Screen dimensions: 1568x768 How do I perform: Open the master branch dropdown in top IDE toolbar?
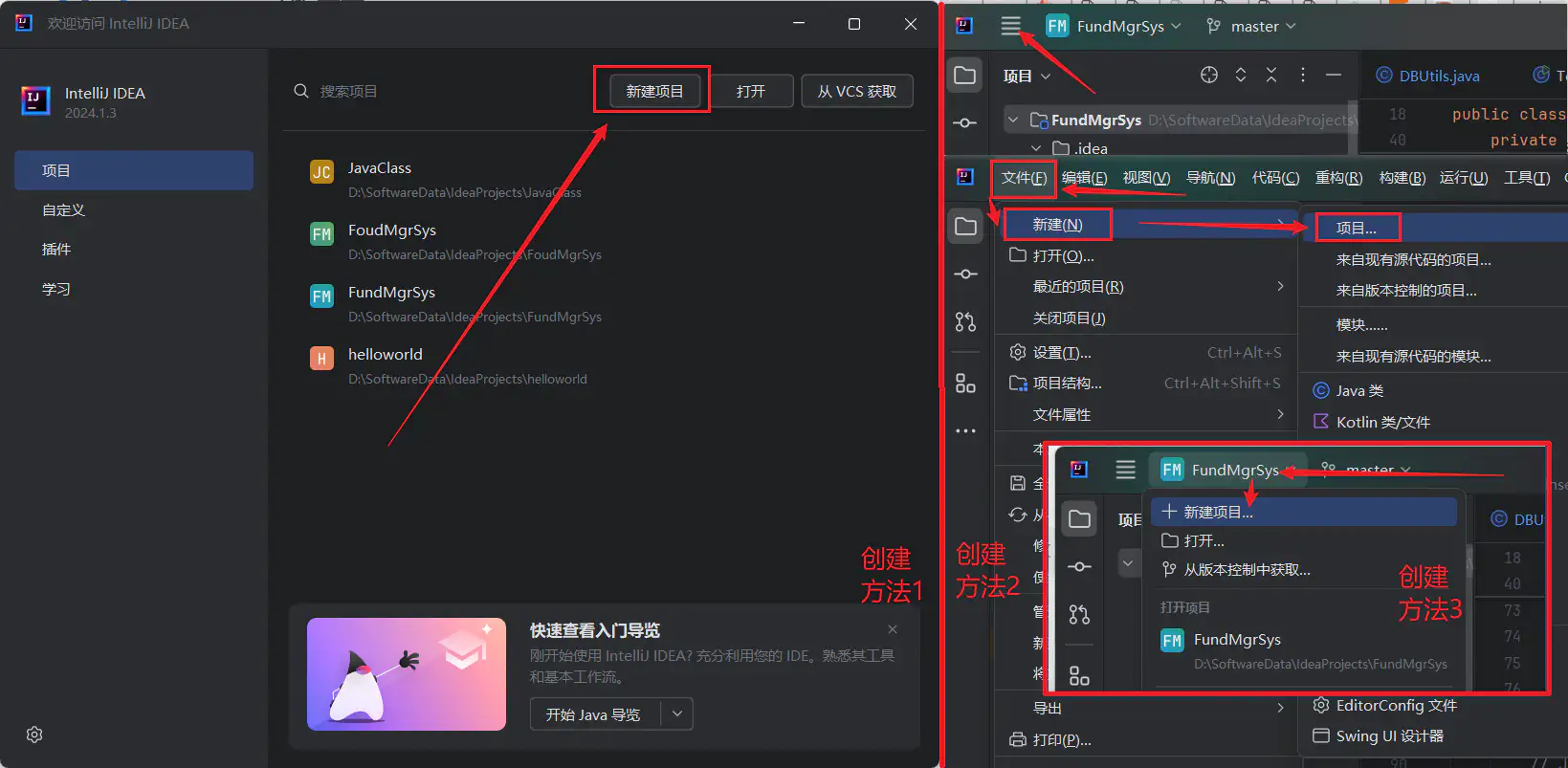coord(1252,27)
